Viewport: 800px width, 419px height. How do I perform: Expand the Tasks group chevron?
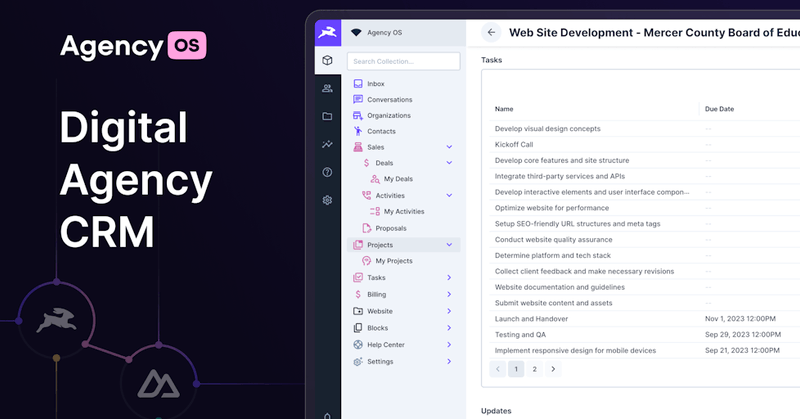[x=449, y=278]
